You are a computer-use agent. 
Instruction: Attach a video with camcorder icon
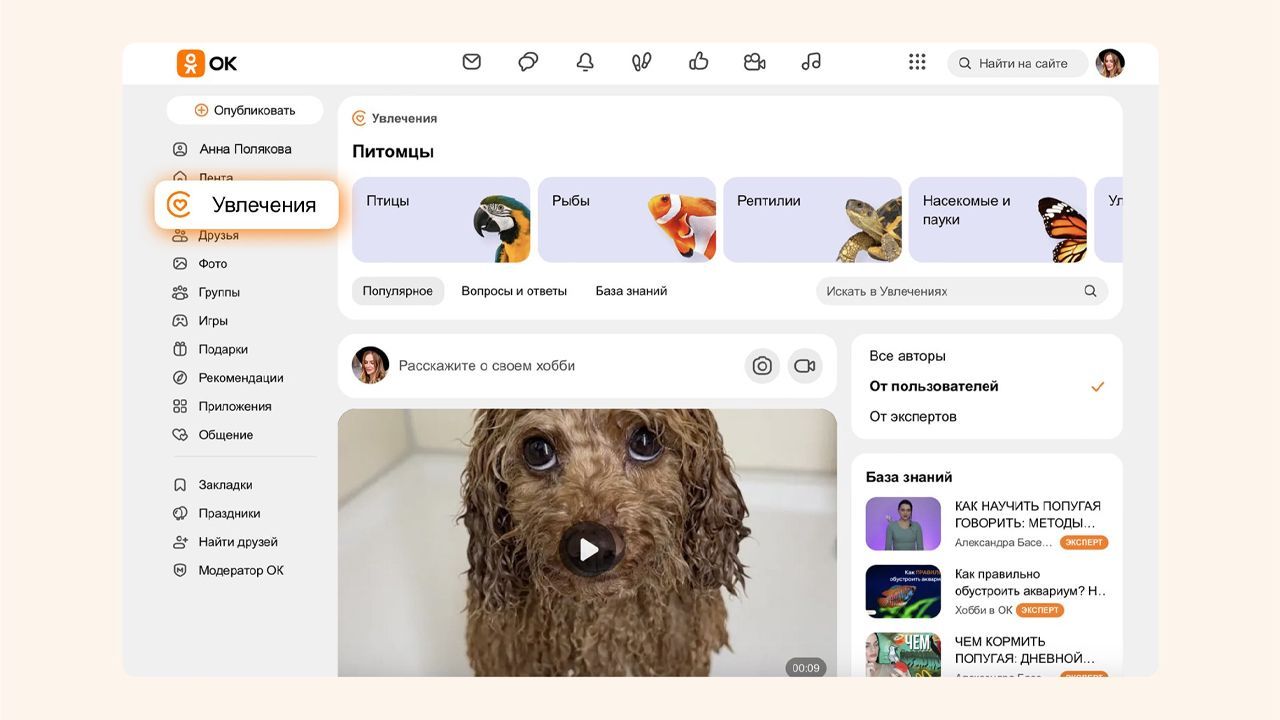point(805,366)
